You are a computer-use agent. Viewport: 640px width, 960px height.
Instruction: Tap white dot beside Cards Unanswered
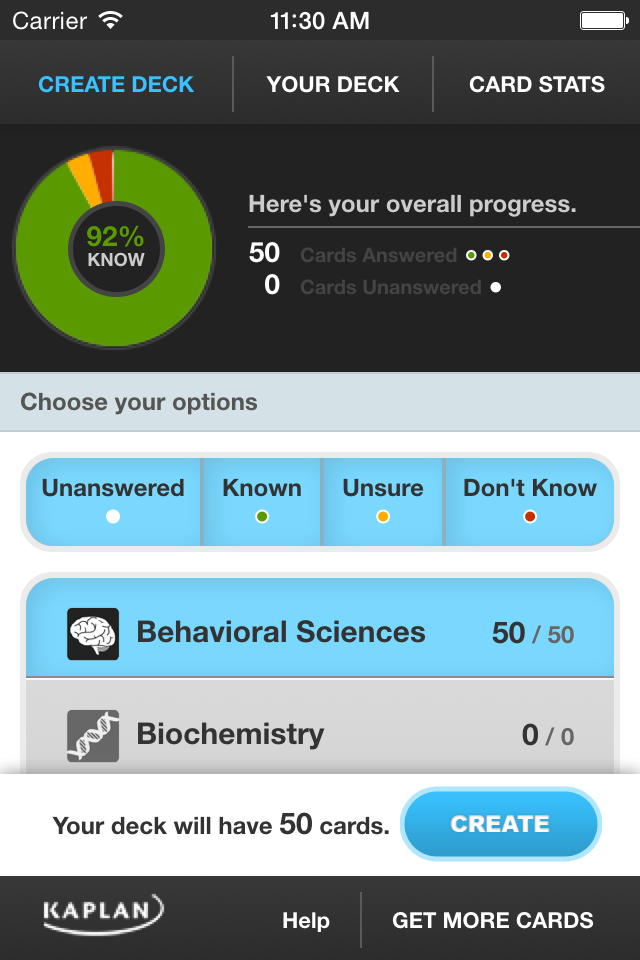point(496,287)
